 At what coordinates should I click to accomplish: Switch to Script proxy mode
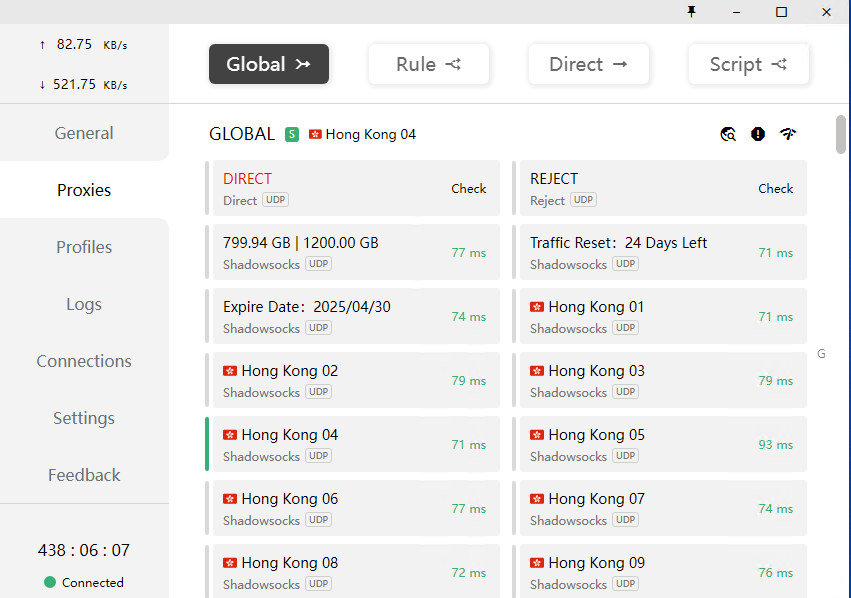[748, 64]
